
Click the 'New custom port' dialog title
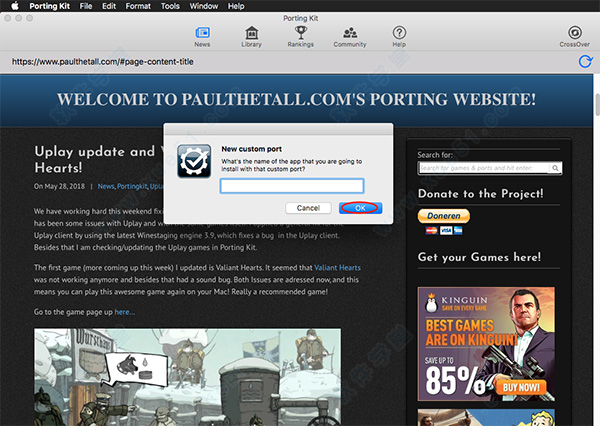[251, 149]
